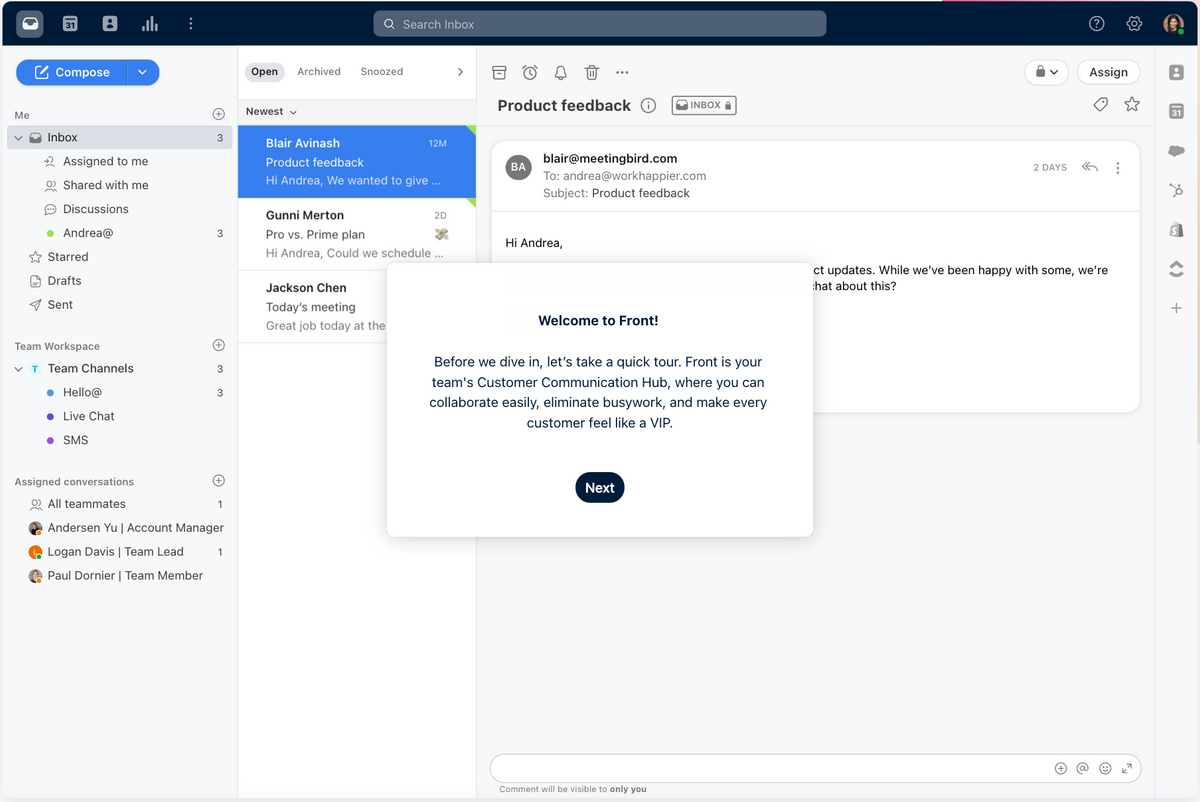The width and height of the screenshot is (1200, 802).
Task: Open Shopify integration icon
Action: pos(1176,230)
